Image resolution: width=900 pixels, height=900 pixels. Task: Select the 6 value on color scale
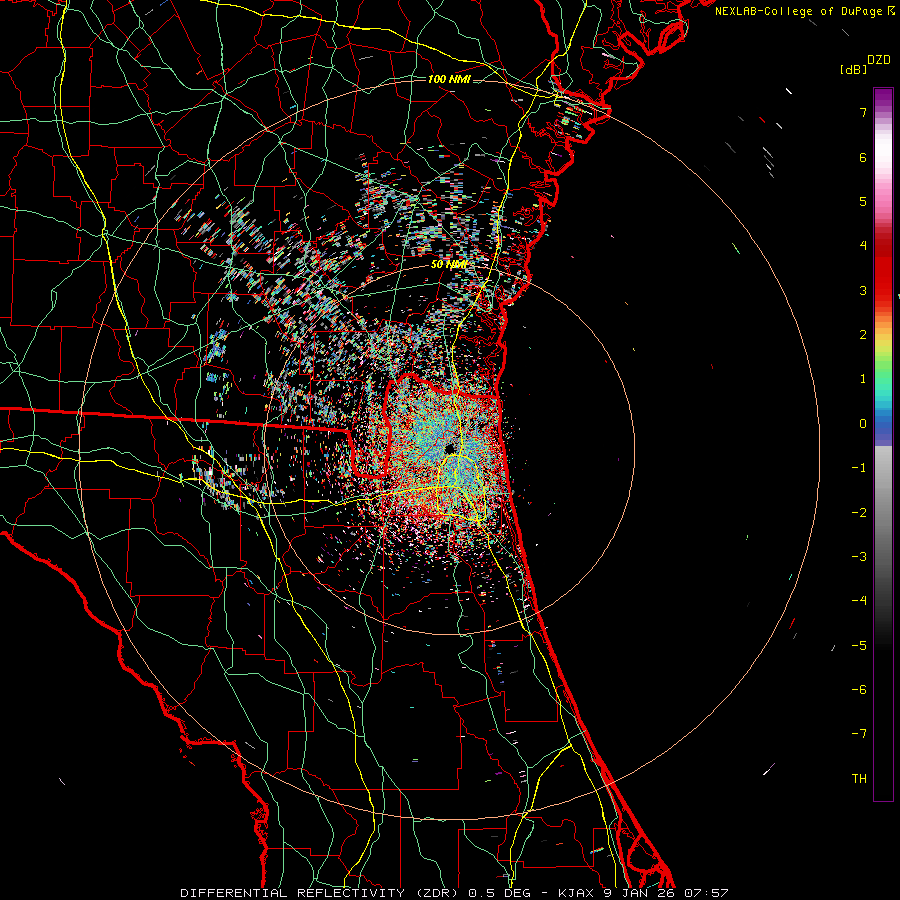863,157
